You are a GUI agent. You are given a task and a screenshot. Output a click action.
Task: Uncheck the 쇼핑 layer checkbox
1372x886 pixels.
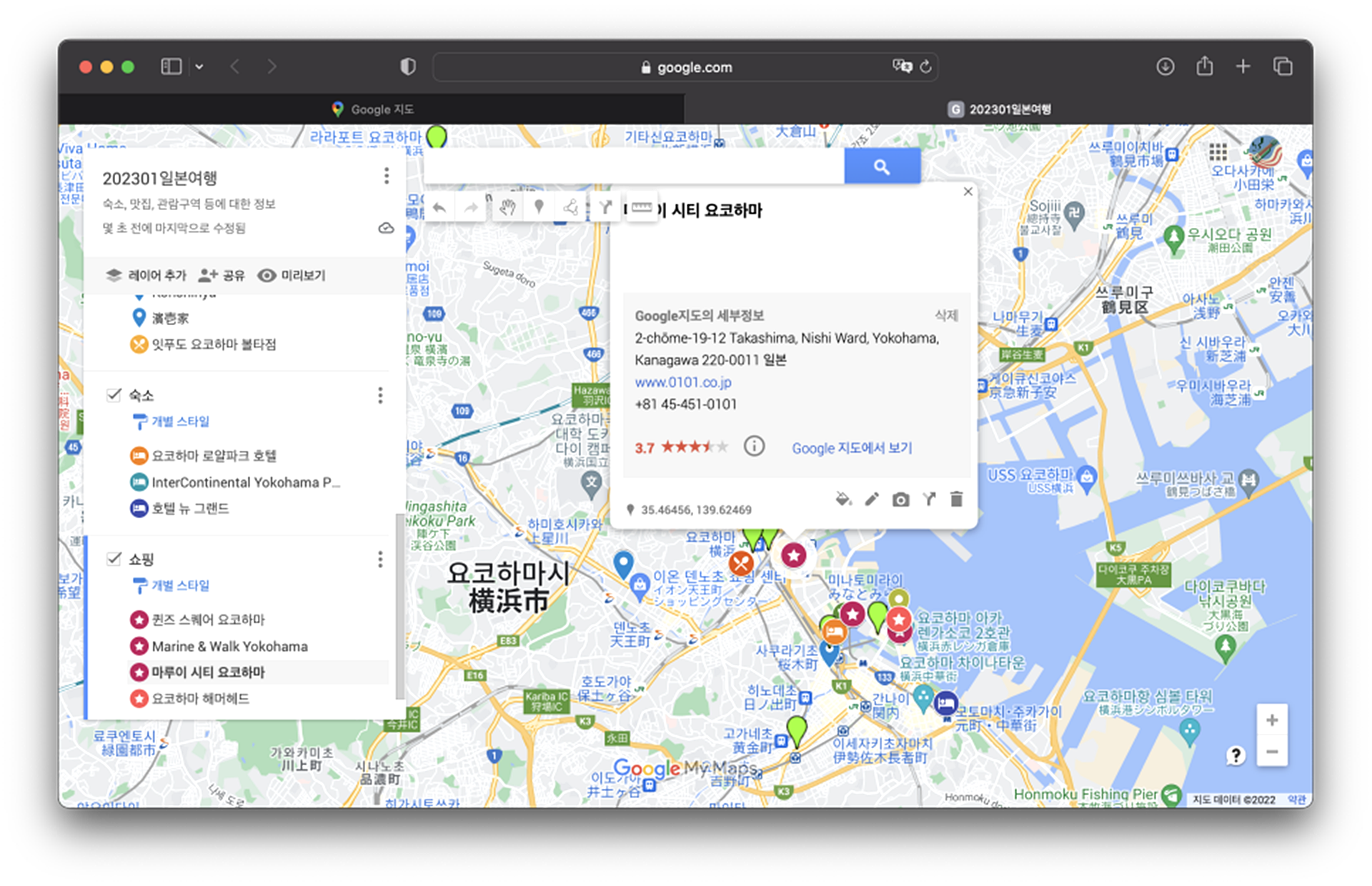click(x=114, y=558)
